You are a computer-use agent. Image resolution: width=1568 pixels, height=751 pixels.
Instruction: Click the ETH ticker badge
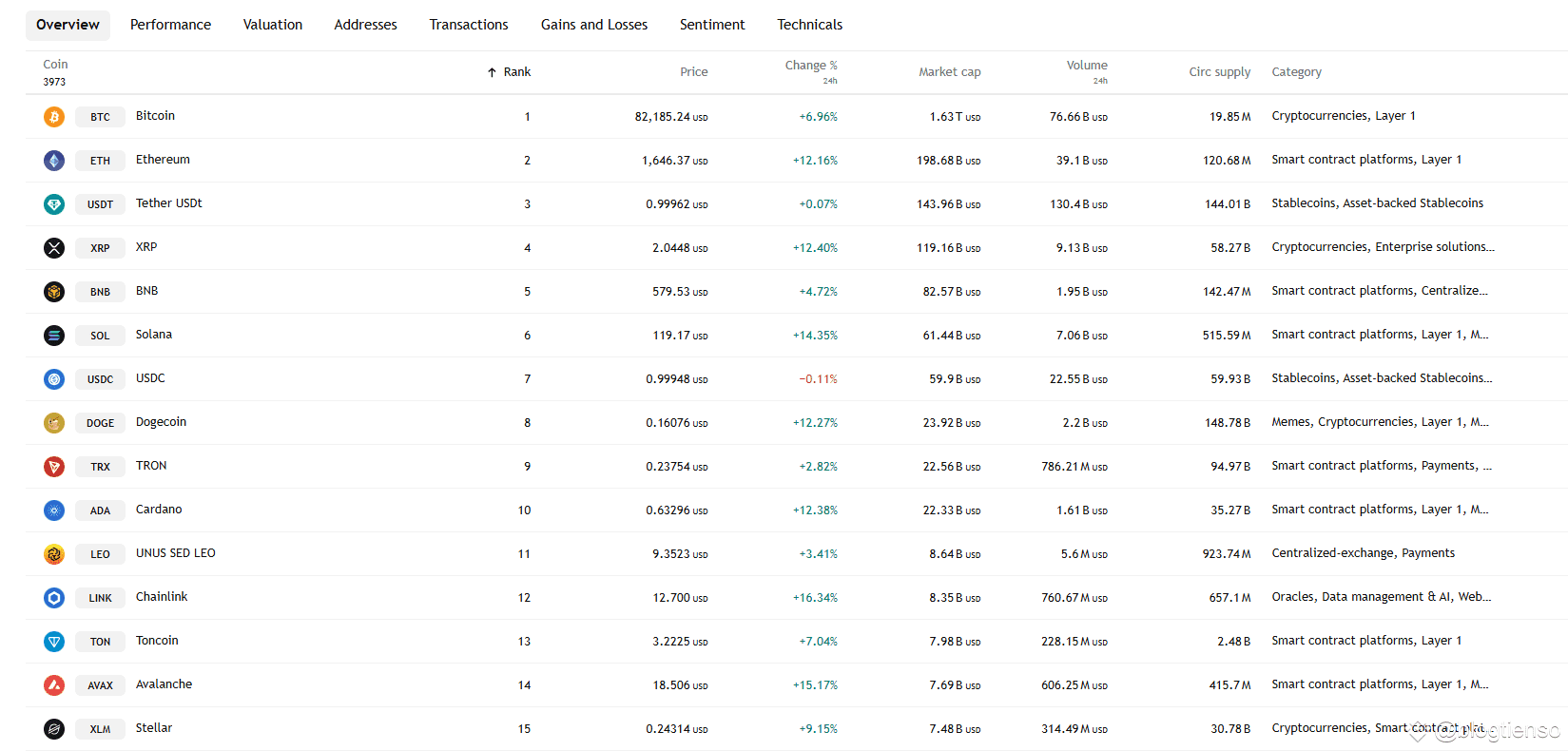tap(100, 161)
